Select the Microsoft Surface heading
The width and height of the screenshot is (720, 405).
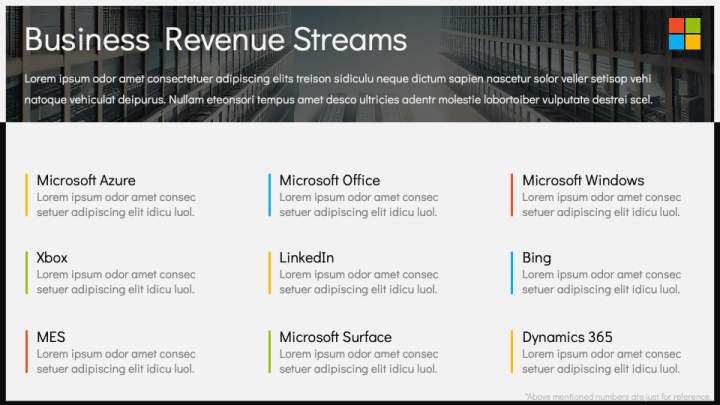(x=336, y=337)
